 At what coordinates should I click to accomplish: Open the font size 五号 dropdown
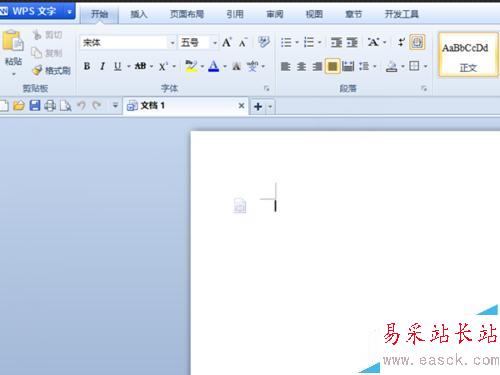tap(214, 43)
